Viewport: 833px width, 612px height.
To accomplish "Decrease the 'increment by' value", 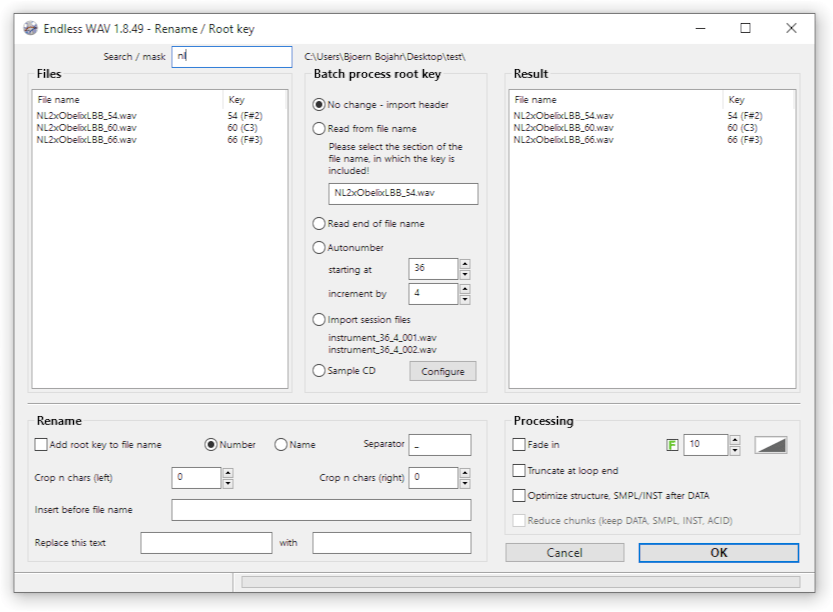I will [x=465, y=299].
